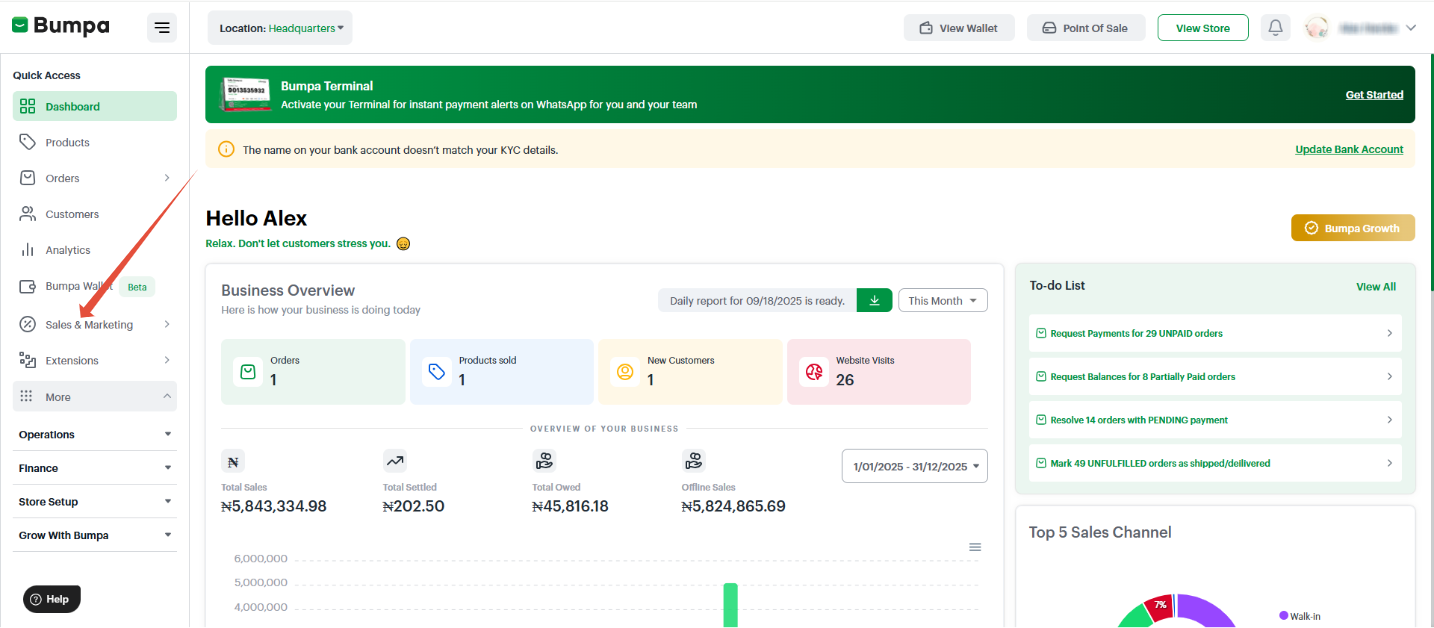This screenshot has width=1434, height=628.
Task: Collapse the More section chevron
Action: 167,397
